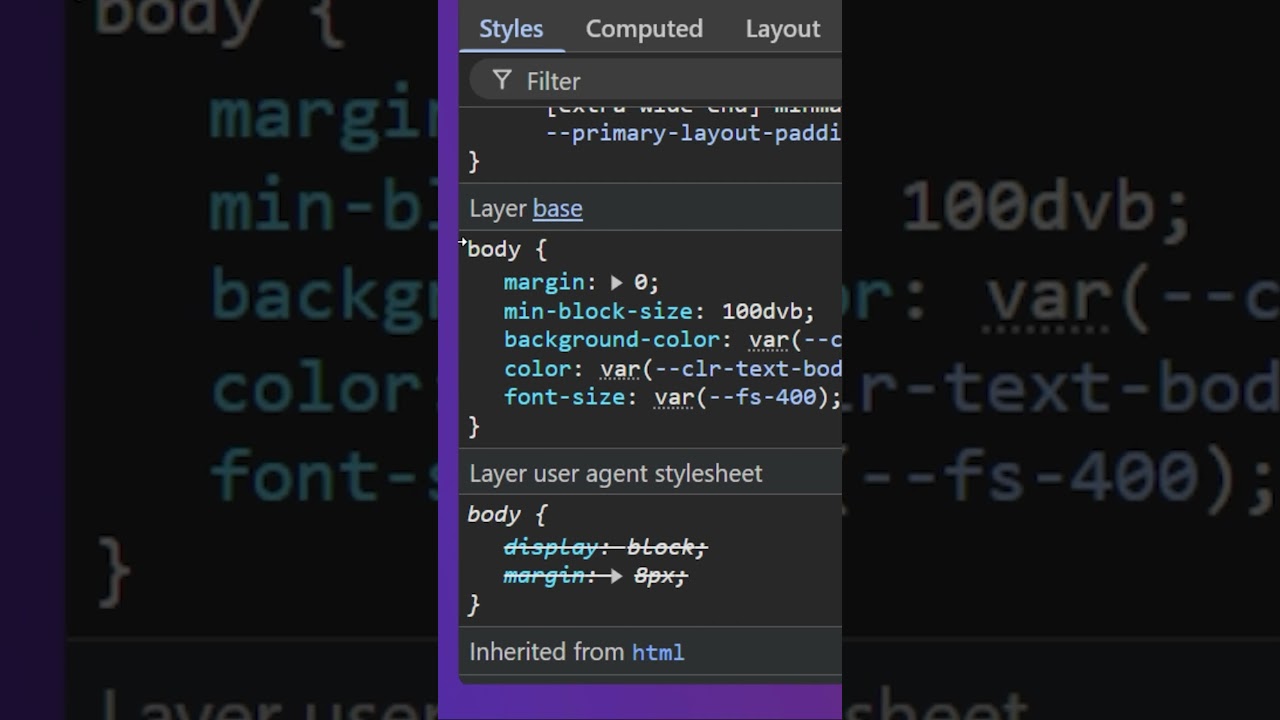
Task: Click the funnel filter icon
Action: coord(502,80)
